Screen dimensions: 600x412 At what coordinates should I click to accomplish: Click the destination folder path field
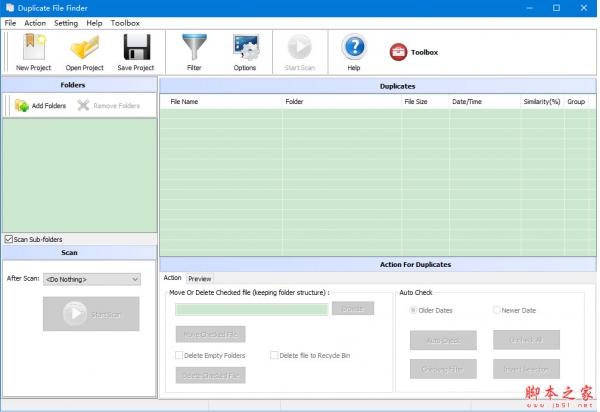click(252, 309)
